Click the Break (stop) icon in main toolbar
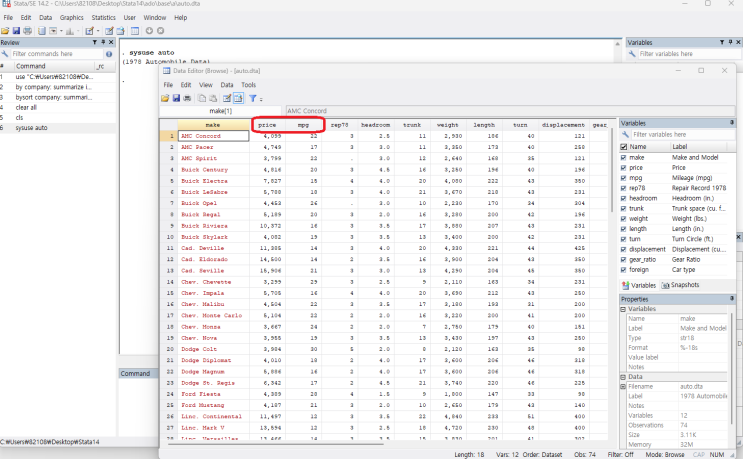 158,31
